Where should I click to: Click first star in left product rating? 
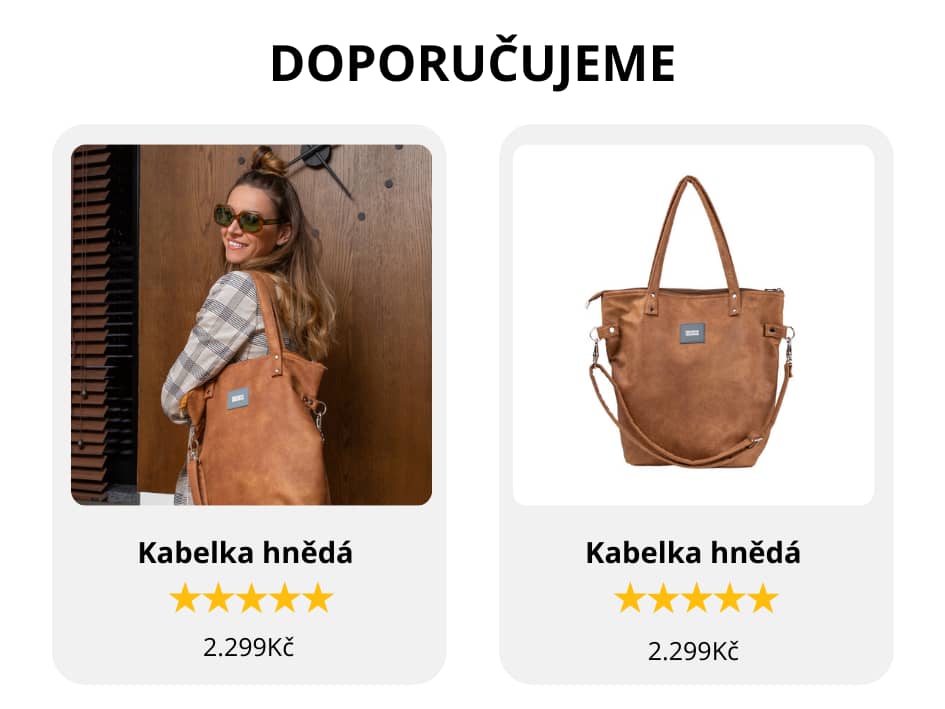point(185,598)
